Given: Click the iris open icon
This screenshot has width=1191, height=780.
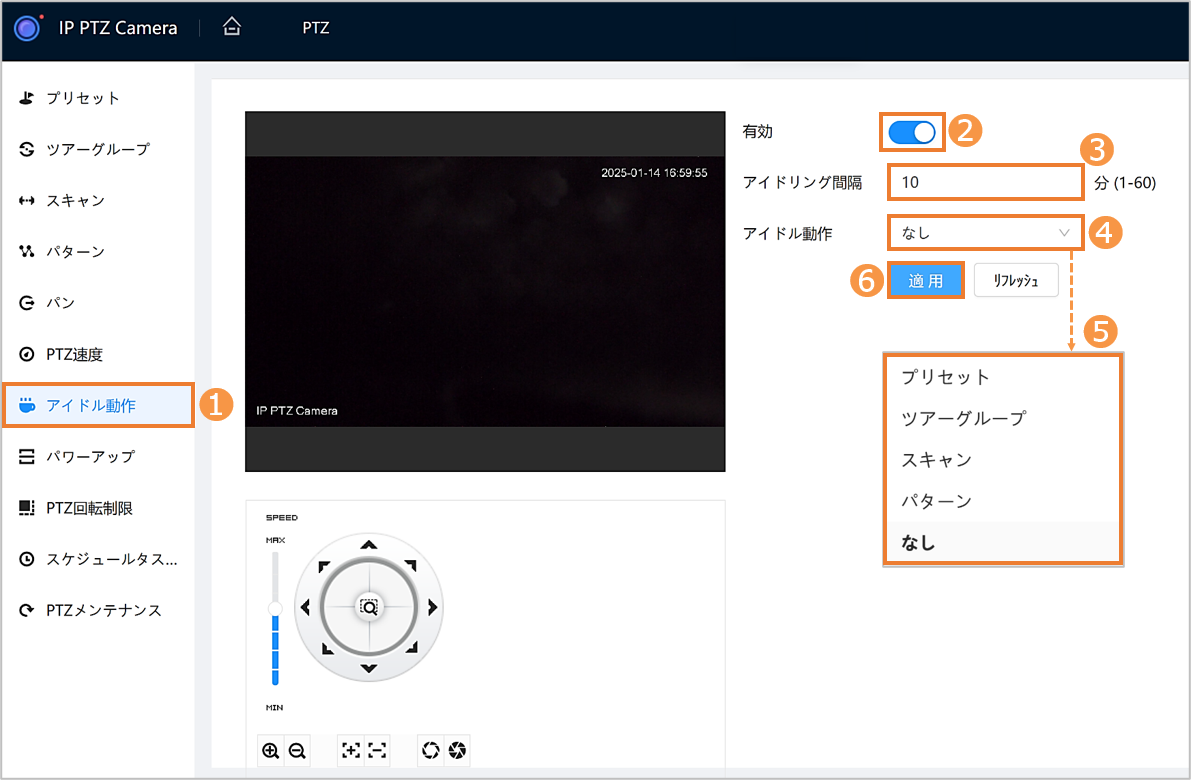Looking at the screenshot, I should point(431,750).
